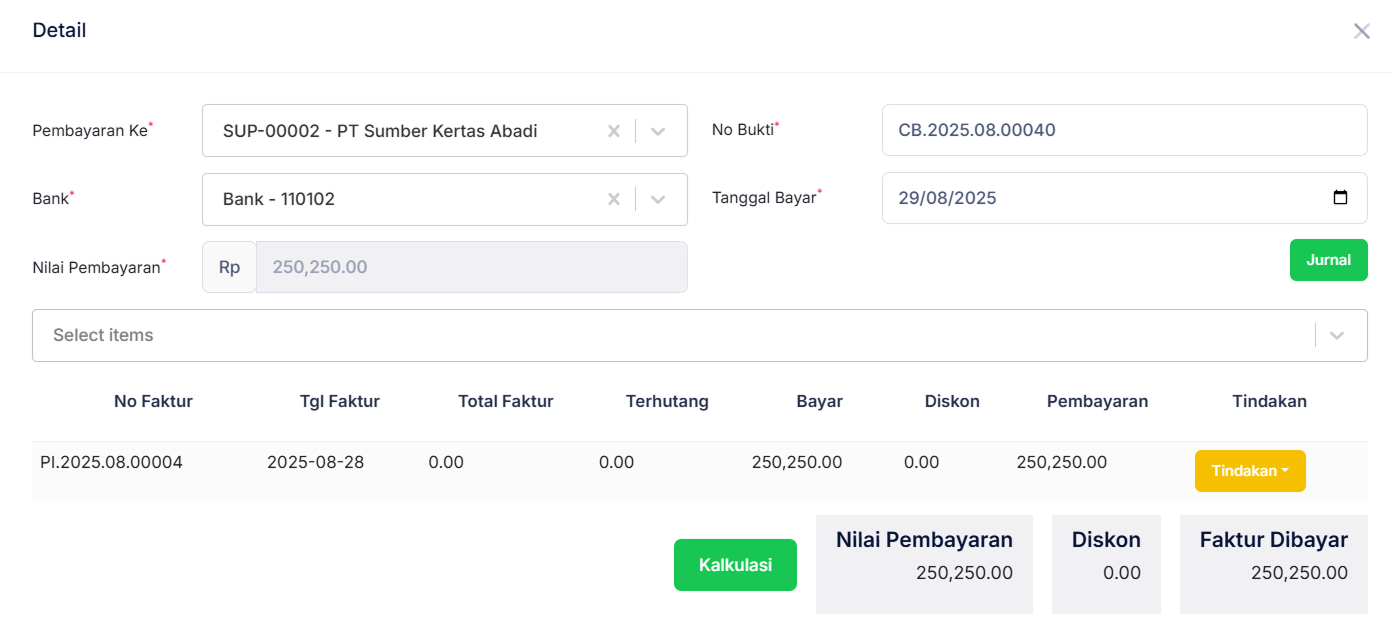Expand the Pembayaran Ke supplier dropdown
The image size is (1391, 627).
point(658,130)
